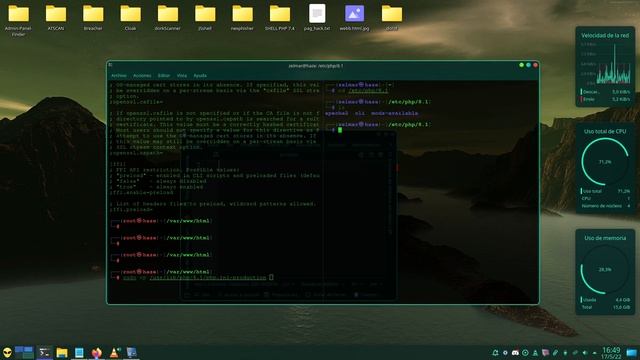Open the blue text editor taskbar icon

pos(79,353)
